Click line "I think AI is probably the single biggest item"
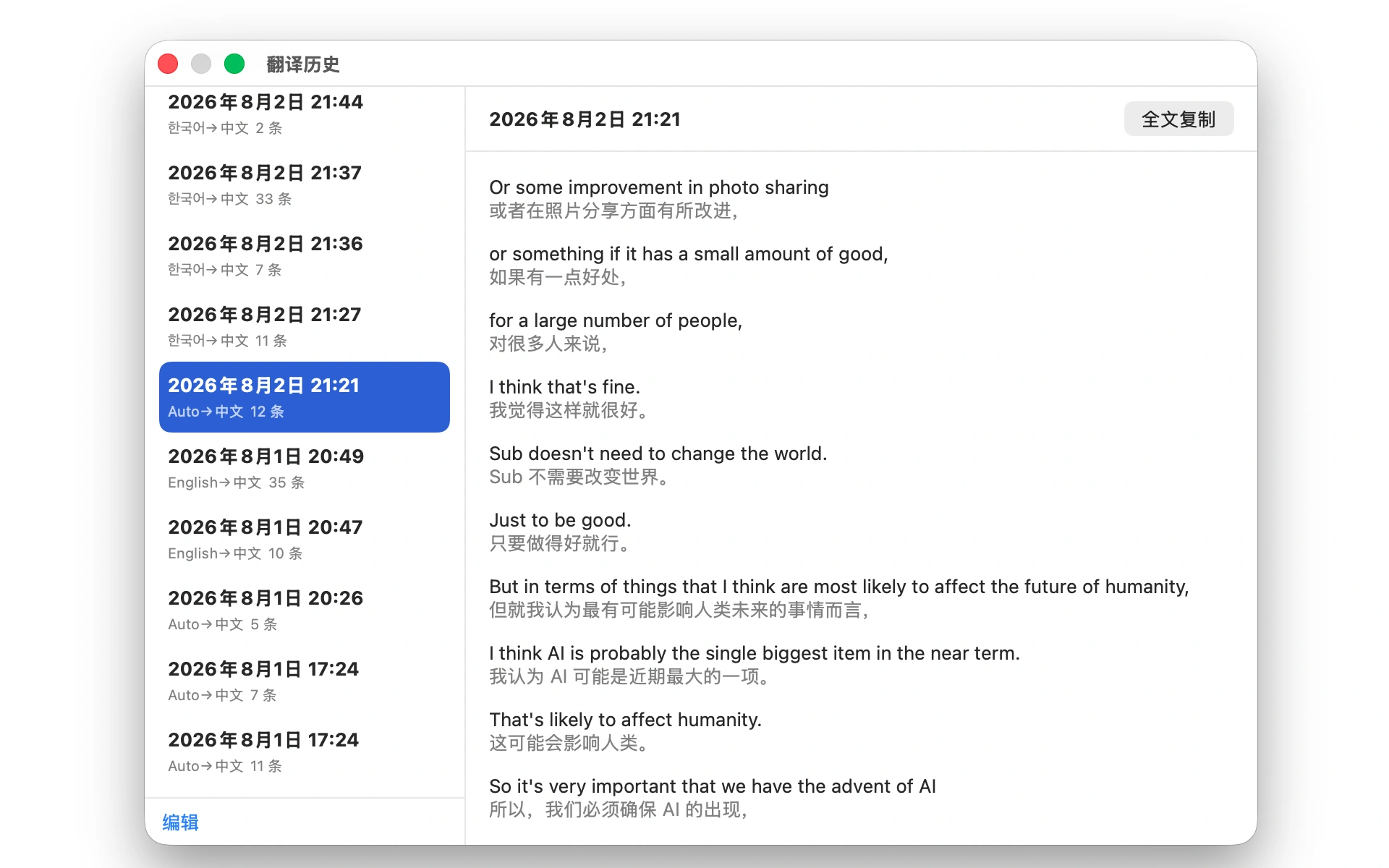Image resolution: width=1389 pixels, height=868 pixels. pyautogui.click(x=755, y=653)
